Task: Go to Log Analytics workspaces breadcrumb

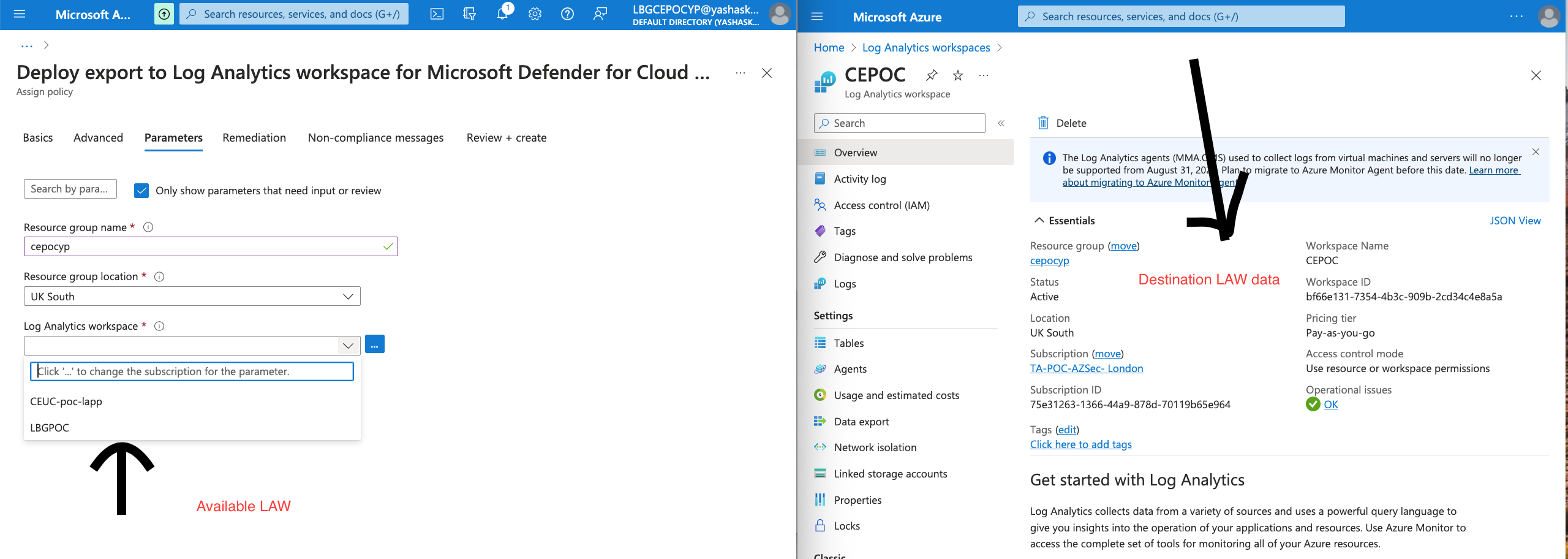Action: pos(926,48)
